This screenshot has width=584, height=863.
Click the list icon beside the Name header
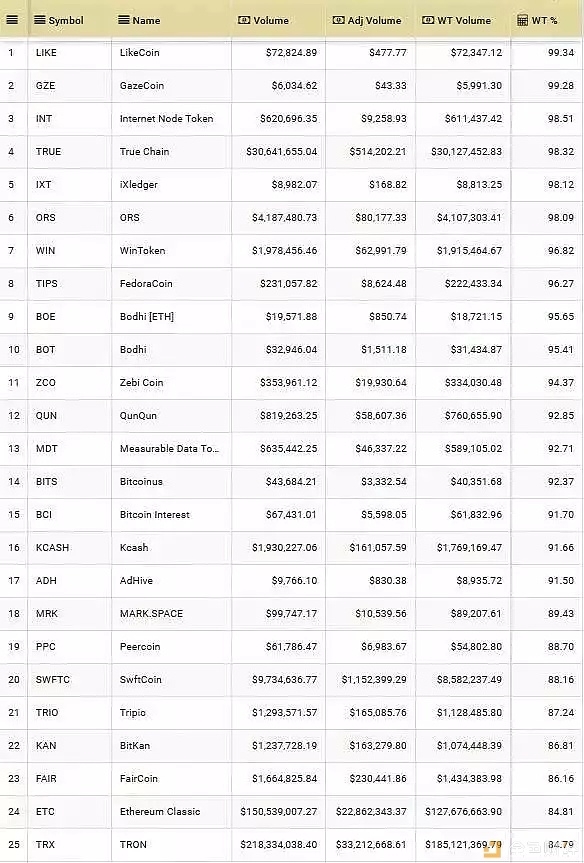[x=124, y=20]
